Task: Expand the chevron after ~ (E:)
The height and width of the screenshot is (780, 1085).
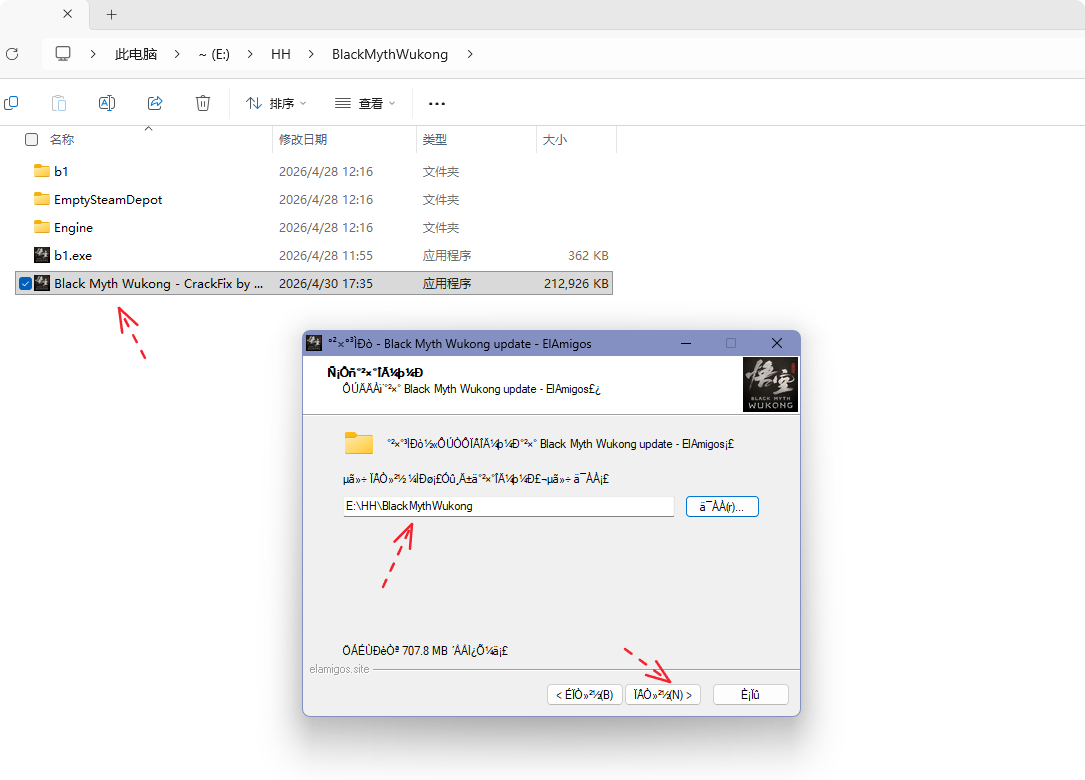Action: [x=250, y=54]
